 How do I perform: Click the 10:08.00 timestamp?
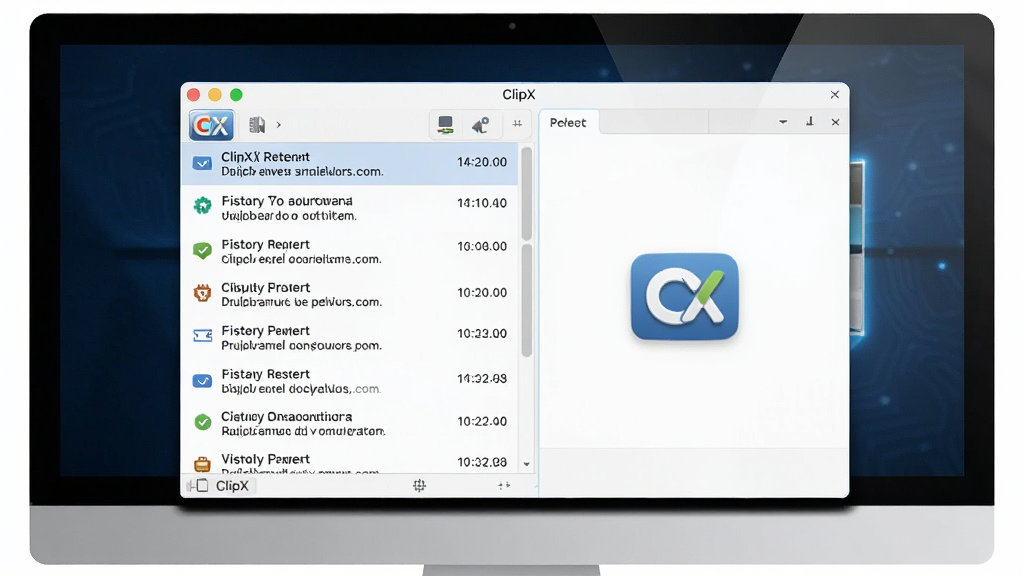[x=482, y=246]
